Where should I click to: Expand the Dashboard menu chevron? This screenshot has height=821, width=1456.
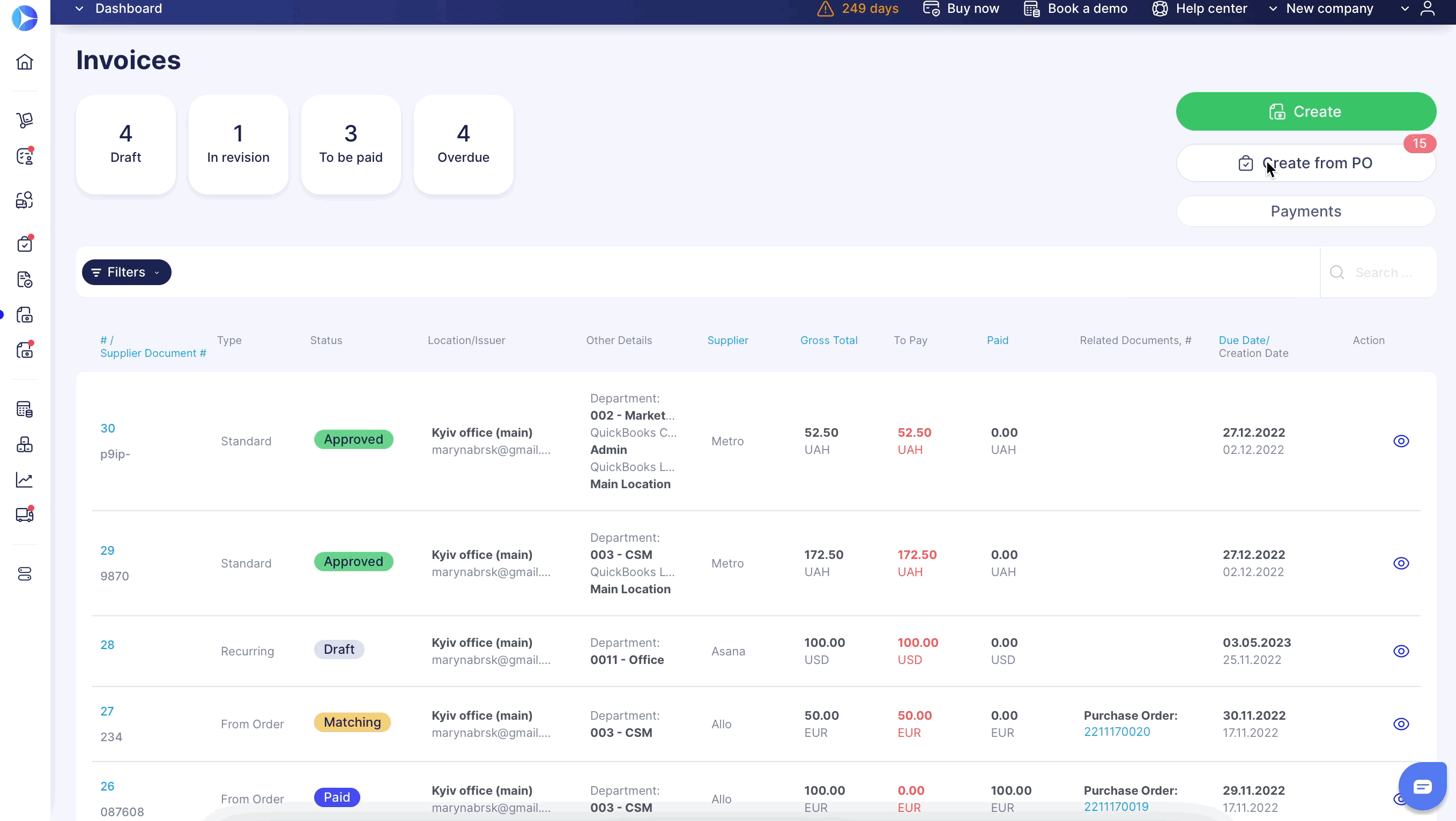[80, 9]
